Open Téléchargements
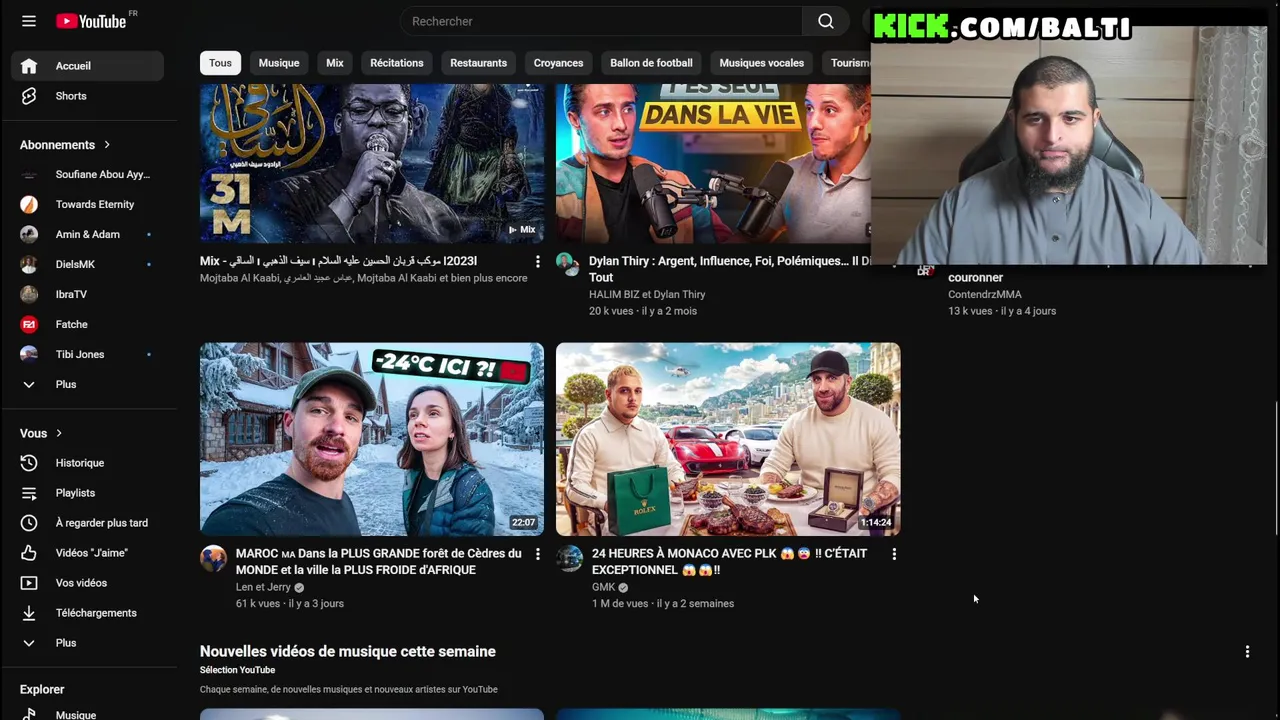 (88, 613)
